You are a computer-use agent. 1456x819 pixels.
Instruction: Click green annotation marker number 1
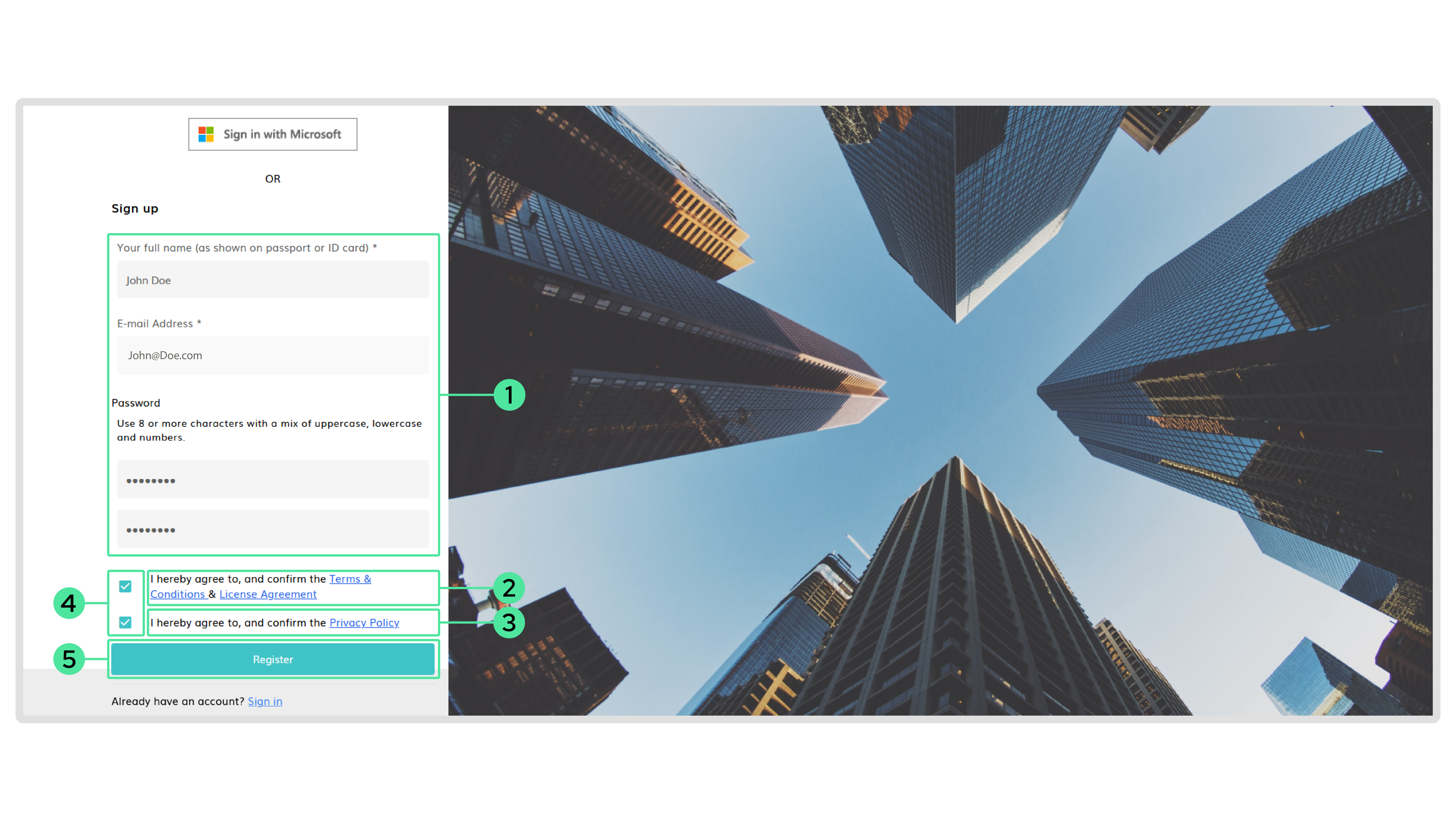coord(509,395)
